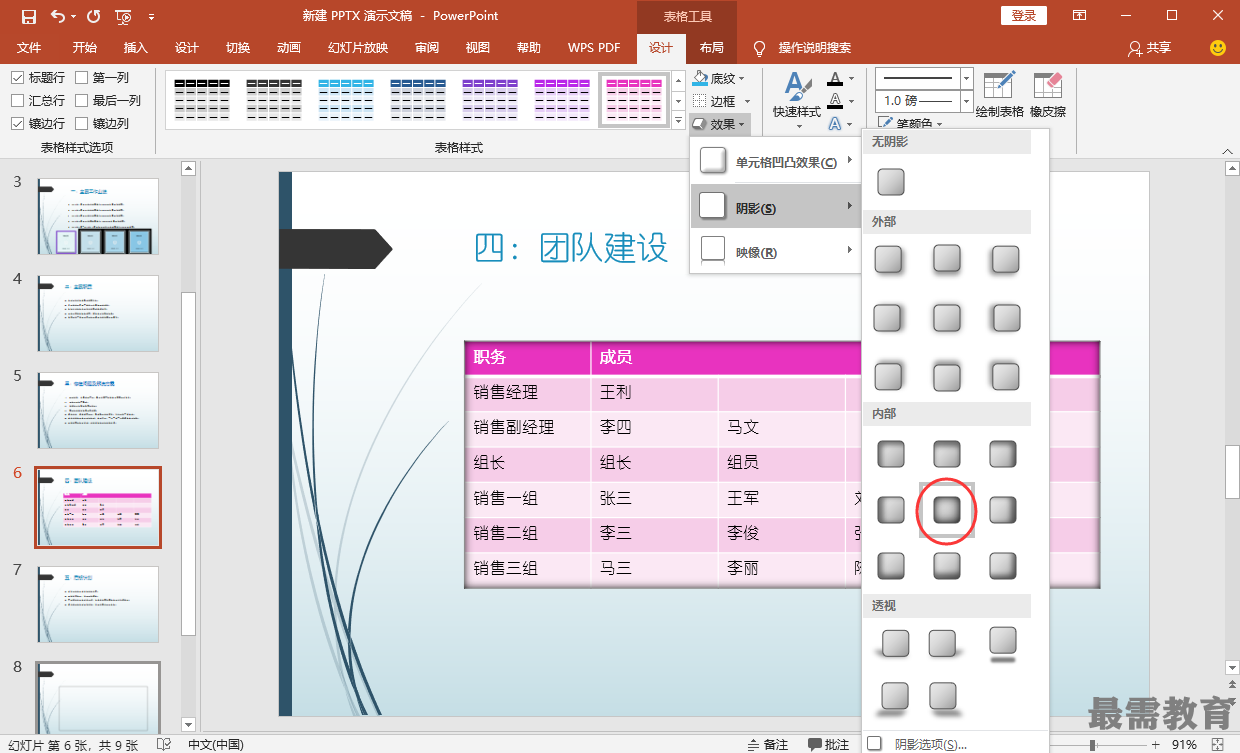Redo the previous action
This screenshot has height=753, width=1240.
tap(93, 16)
